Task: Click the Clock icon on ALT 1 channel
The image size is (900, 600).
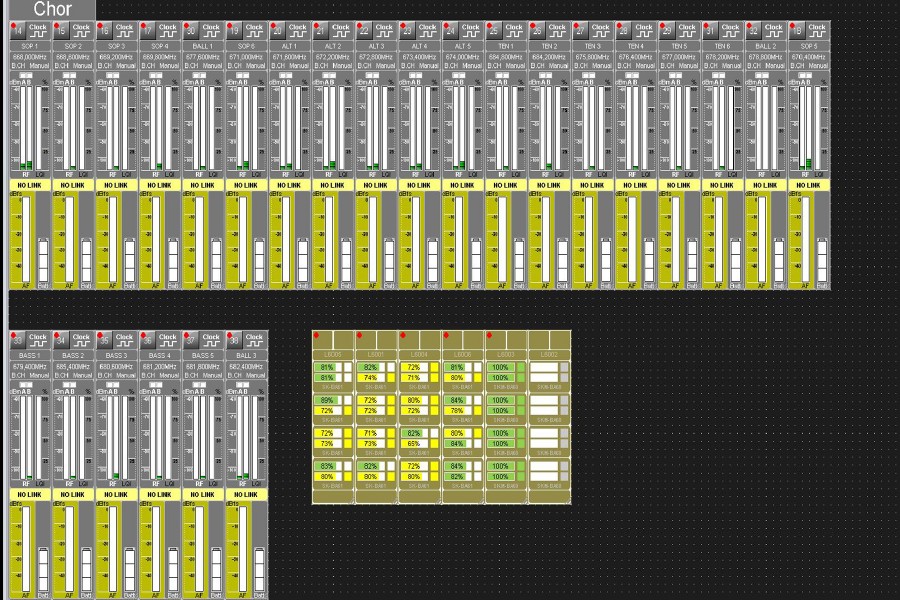Action: pos(297,31)
